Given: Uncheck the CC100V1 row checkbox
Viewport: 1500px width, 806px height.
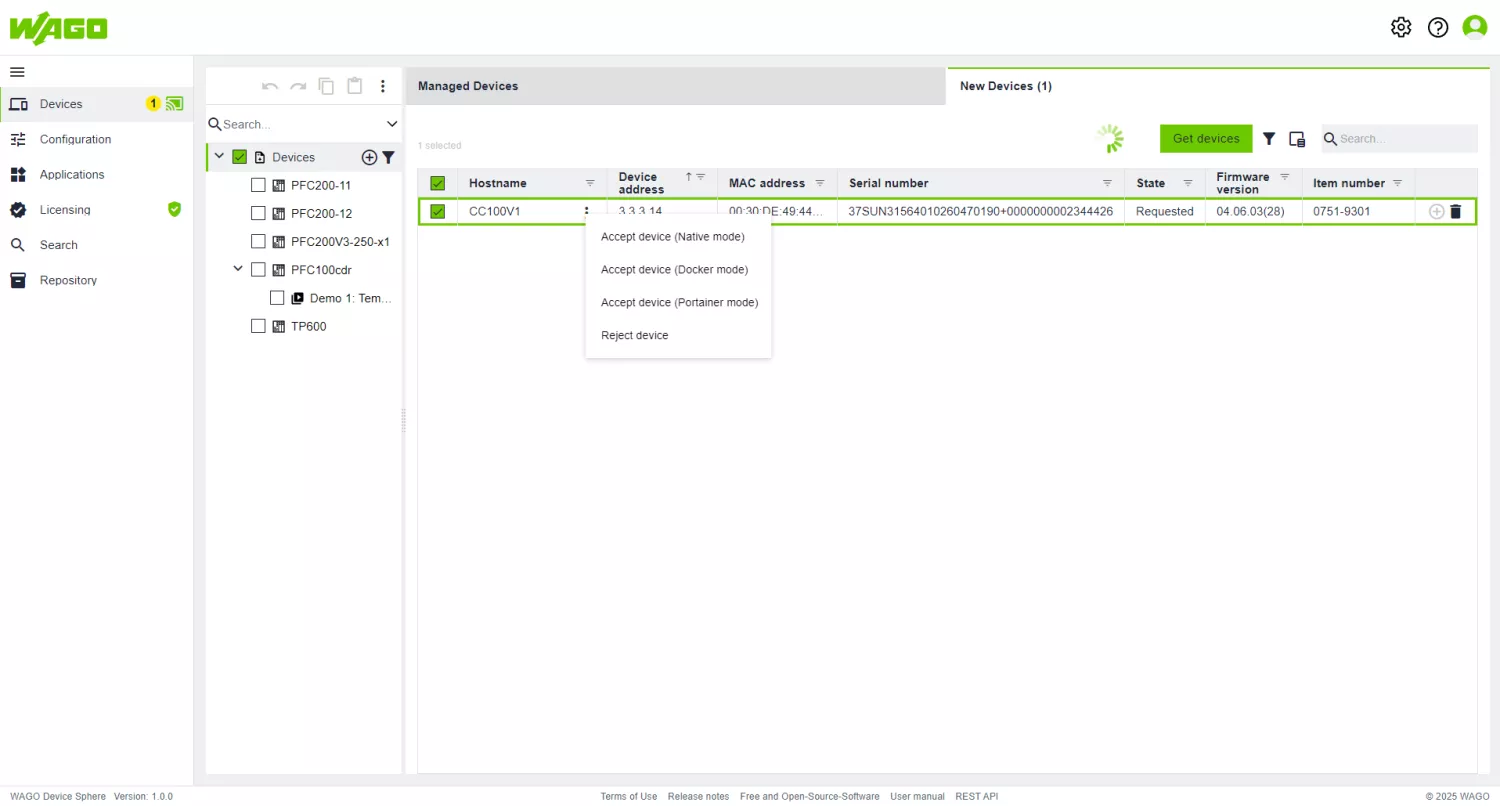Looking at the screenshot, I should (x=438, y=211).
